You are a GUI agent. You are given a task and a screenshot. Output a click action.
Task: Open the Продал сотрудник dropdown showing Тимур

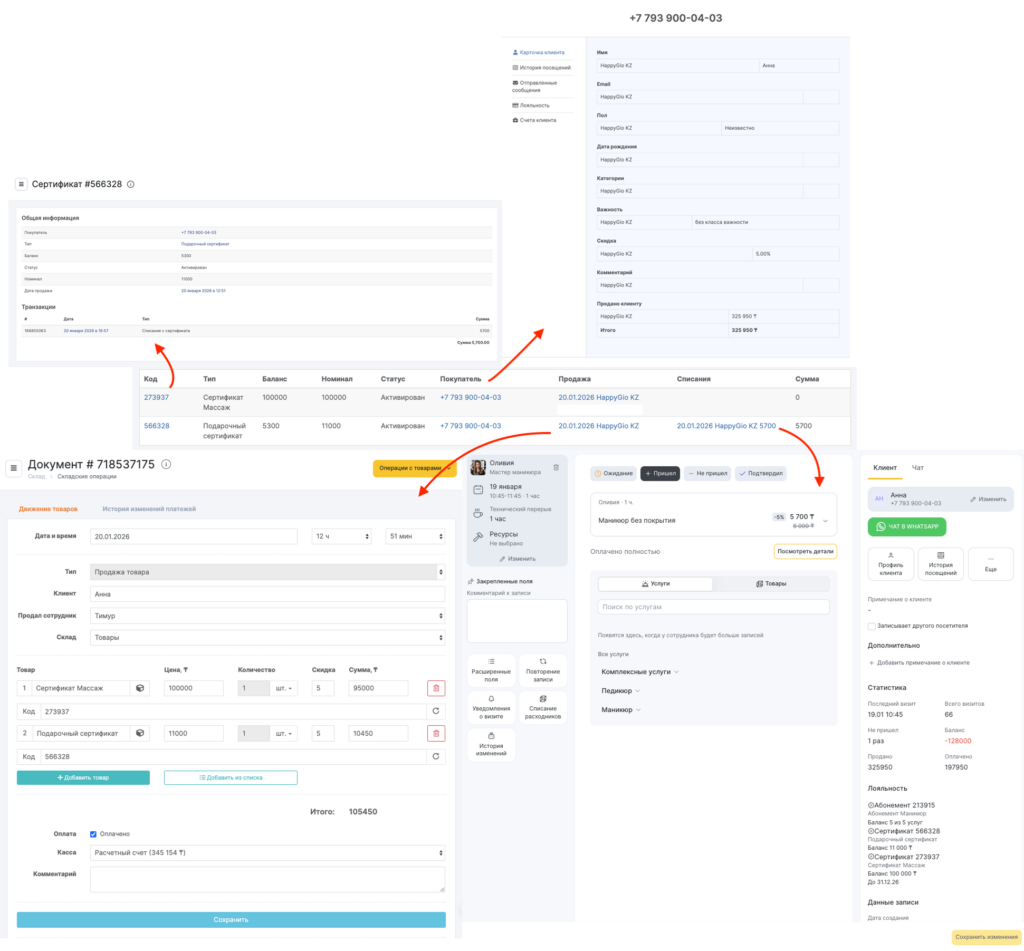267,615
